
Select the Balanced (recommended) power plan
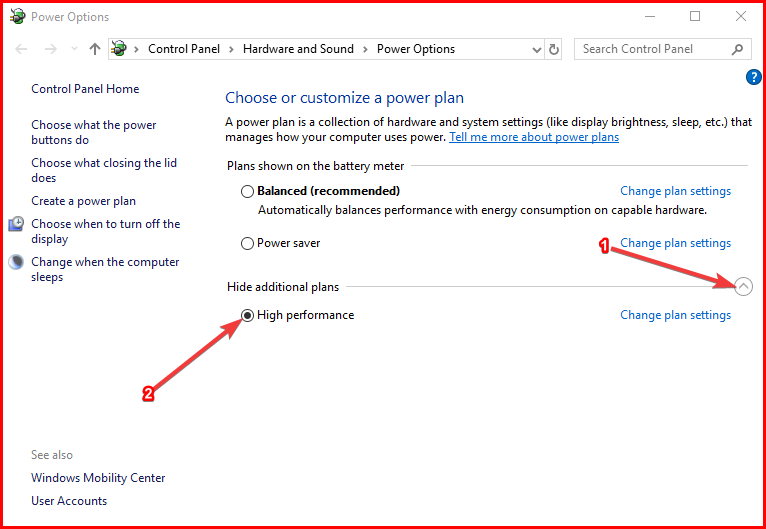tap(247, 191)
